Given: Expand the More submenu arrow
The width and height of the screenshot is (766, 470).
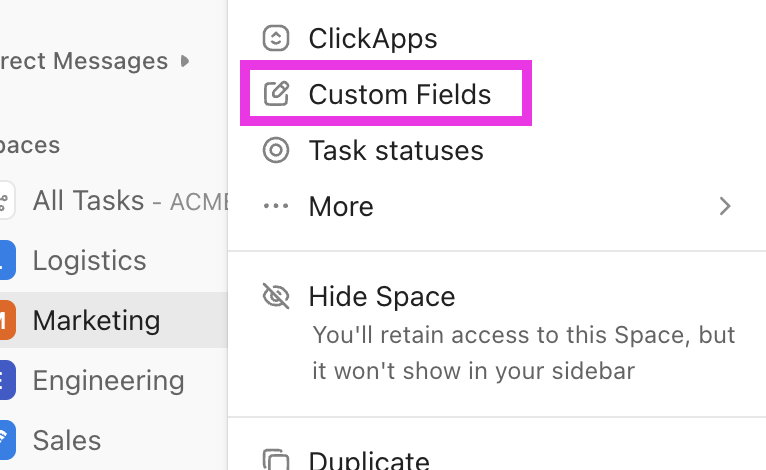Looking at the screenshot, I should click(726, 207).
